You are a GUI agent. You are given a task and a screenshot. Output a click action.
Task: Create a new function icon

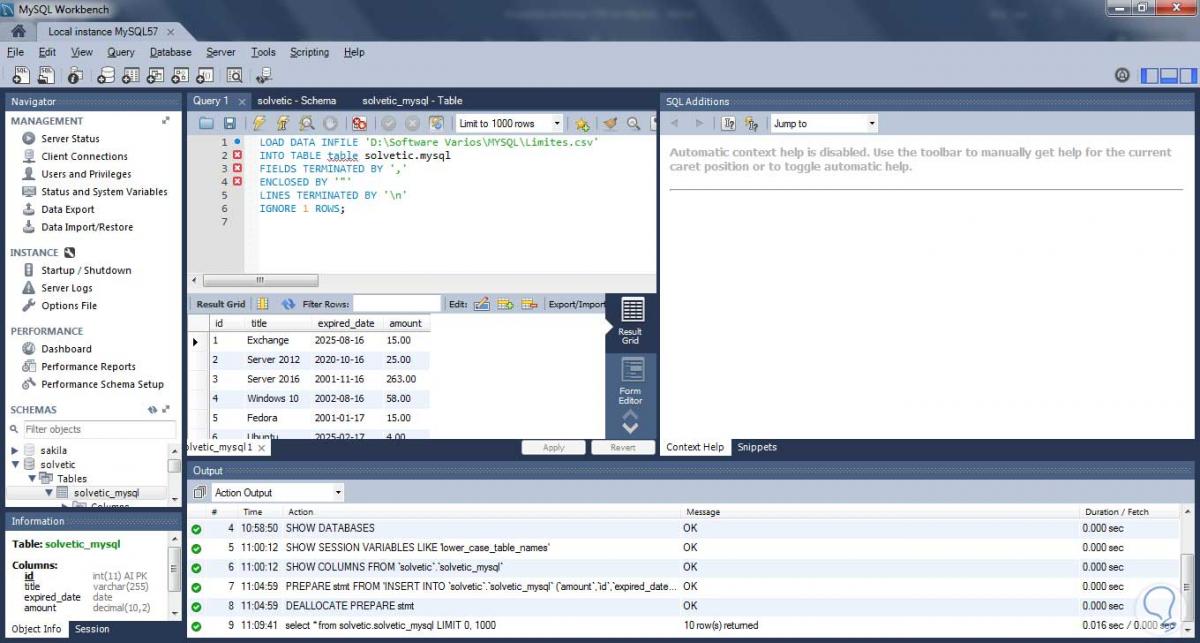pos(205,75)
